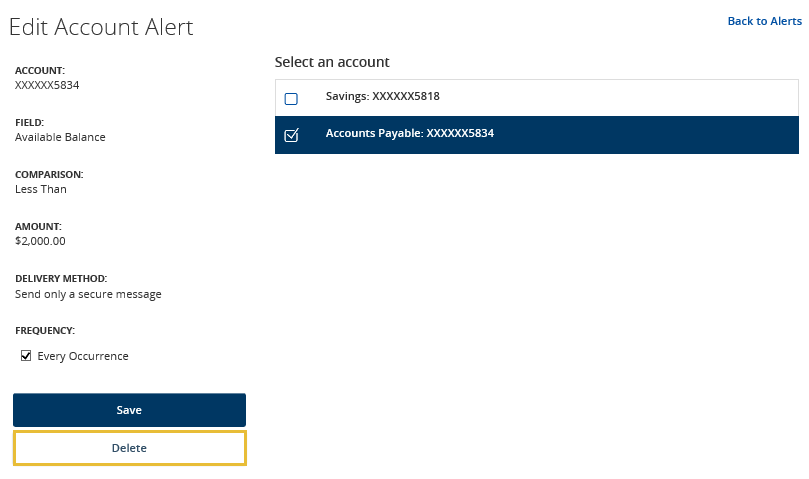Follow the Back to Alerts link
809x479 pixels.
coord(765,21)
